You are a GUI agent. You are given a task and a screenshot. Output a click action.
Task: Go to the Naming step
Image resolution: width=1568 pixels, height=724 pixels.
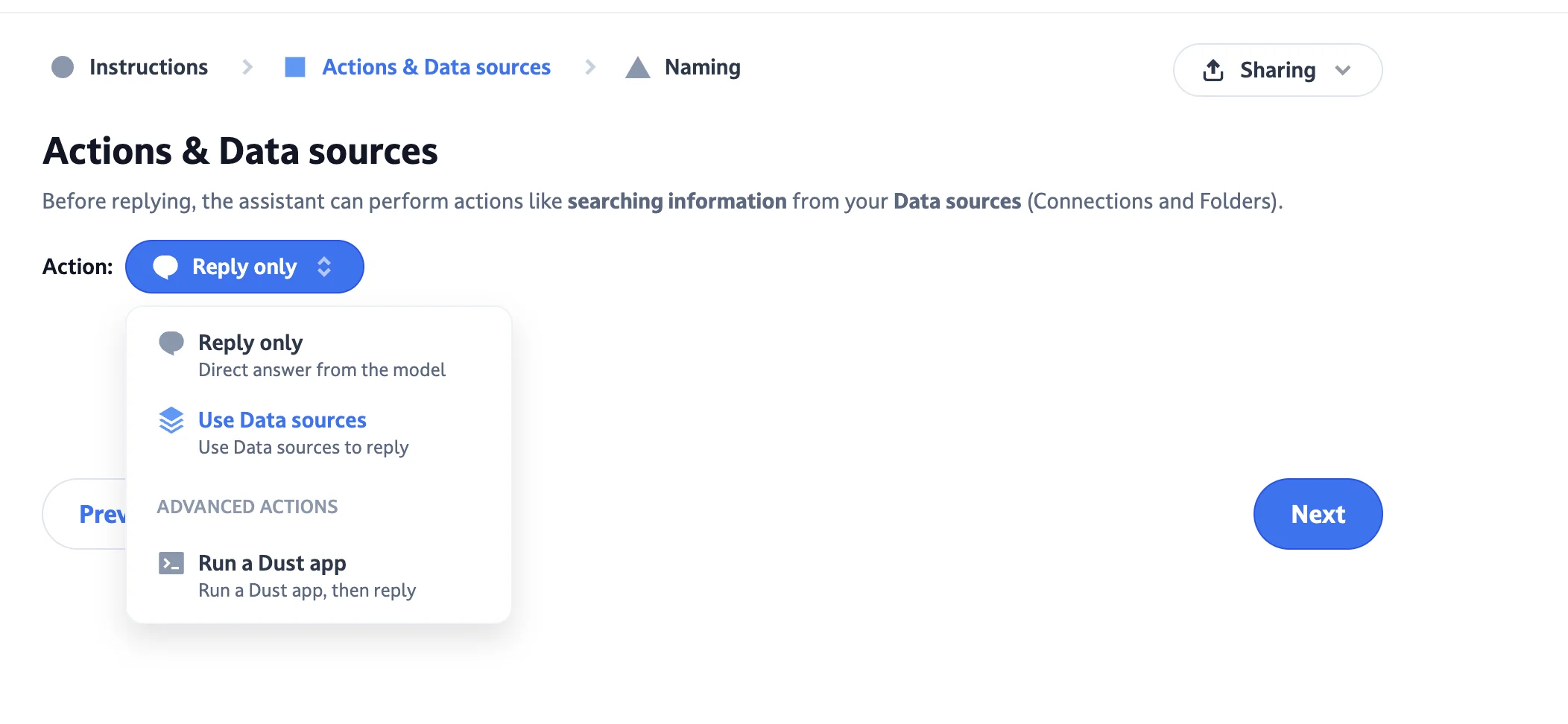coord(702,67)
